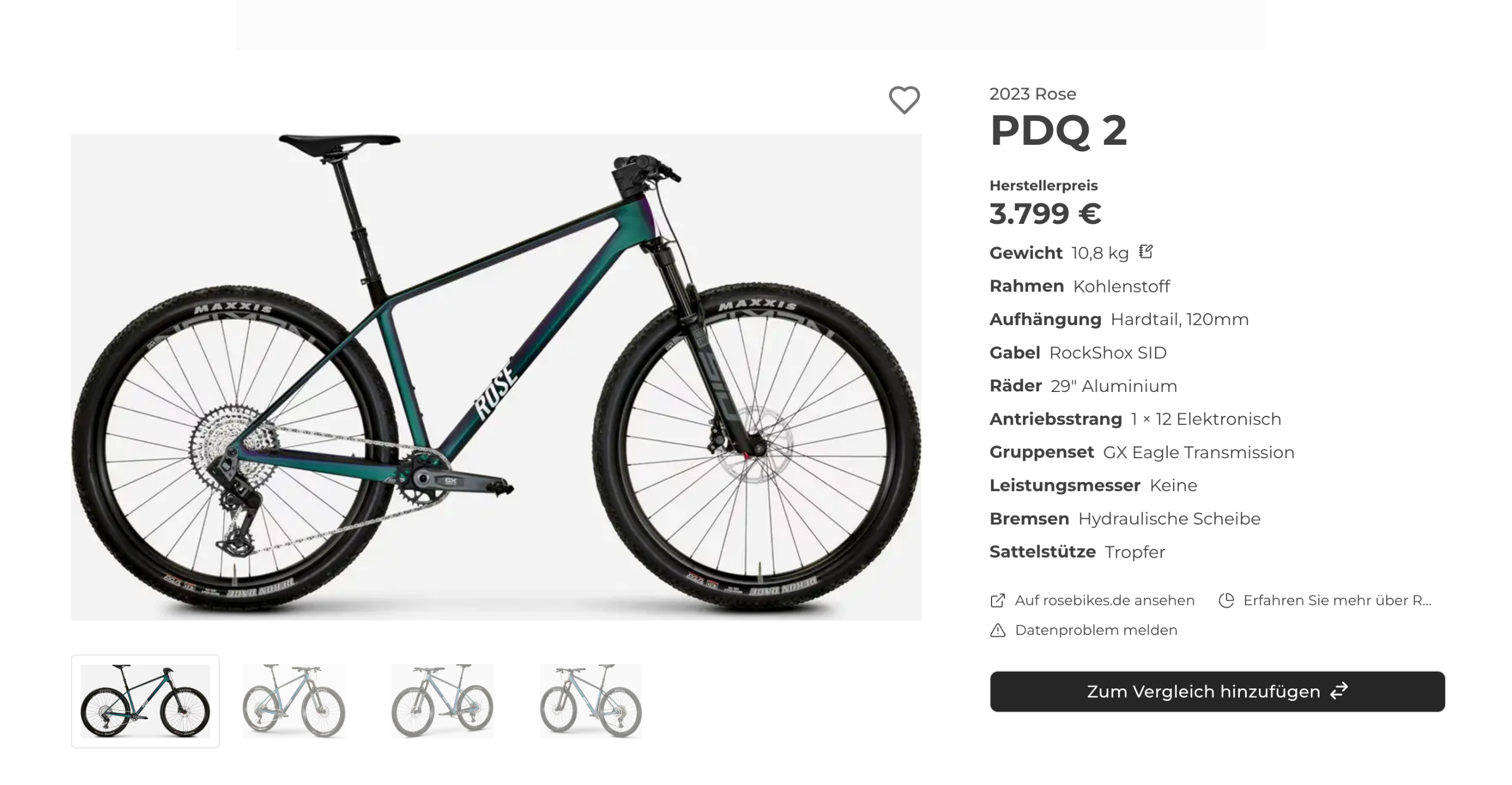Select the fourth bike thumbnail
This screenshot has height=785, width=1512.
(590, 701)
